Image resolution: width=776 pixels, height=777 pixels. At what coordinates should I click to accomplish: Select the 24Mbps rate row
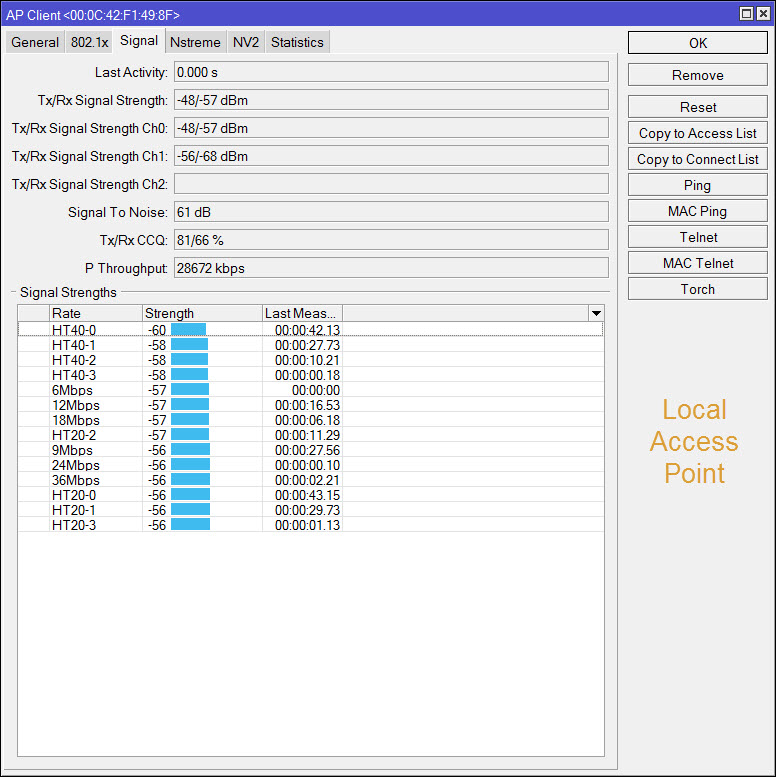(x=311, y=465)
